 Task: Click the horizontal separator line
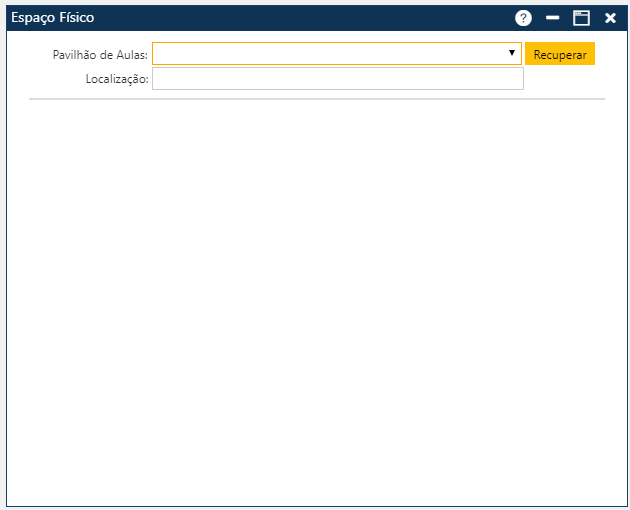coord(316,99)
